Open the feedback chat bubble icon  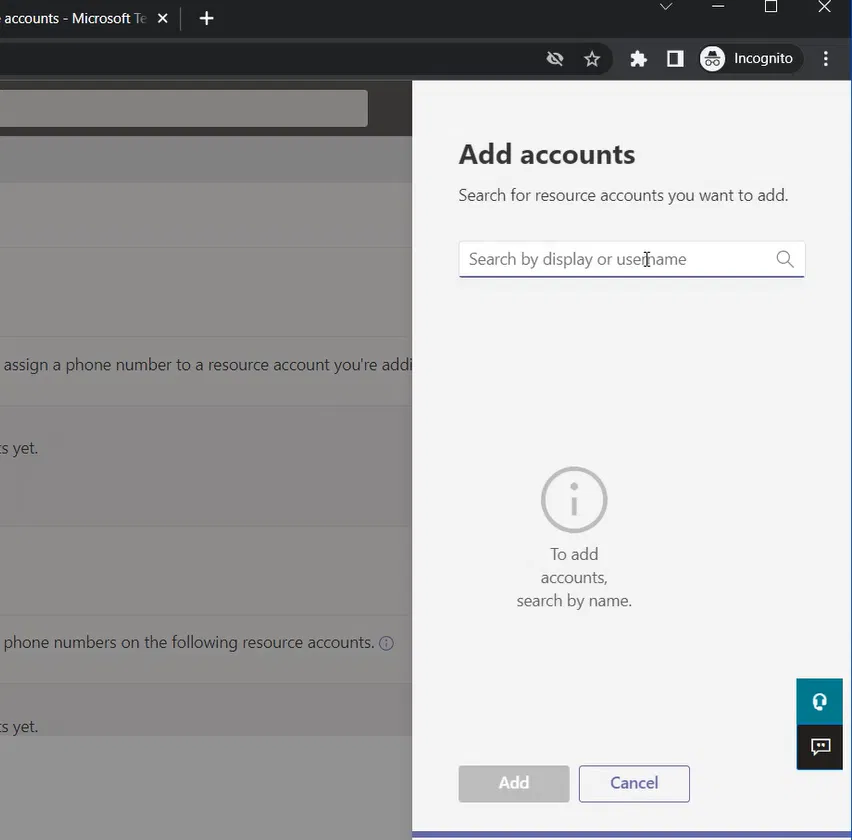click(820, 747)
